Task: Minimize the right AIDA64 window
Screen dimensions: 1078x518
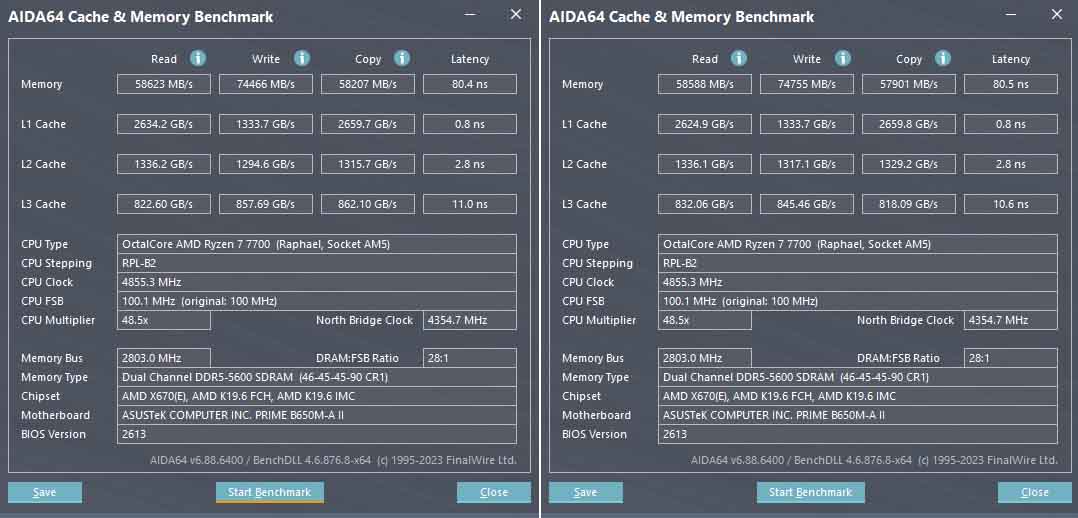Action: [x=1012, y=14]
